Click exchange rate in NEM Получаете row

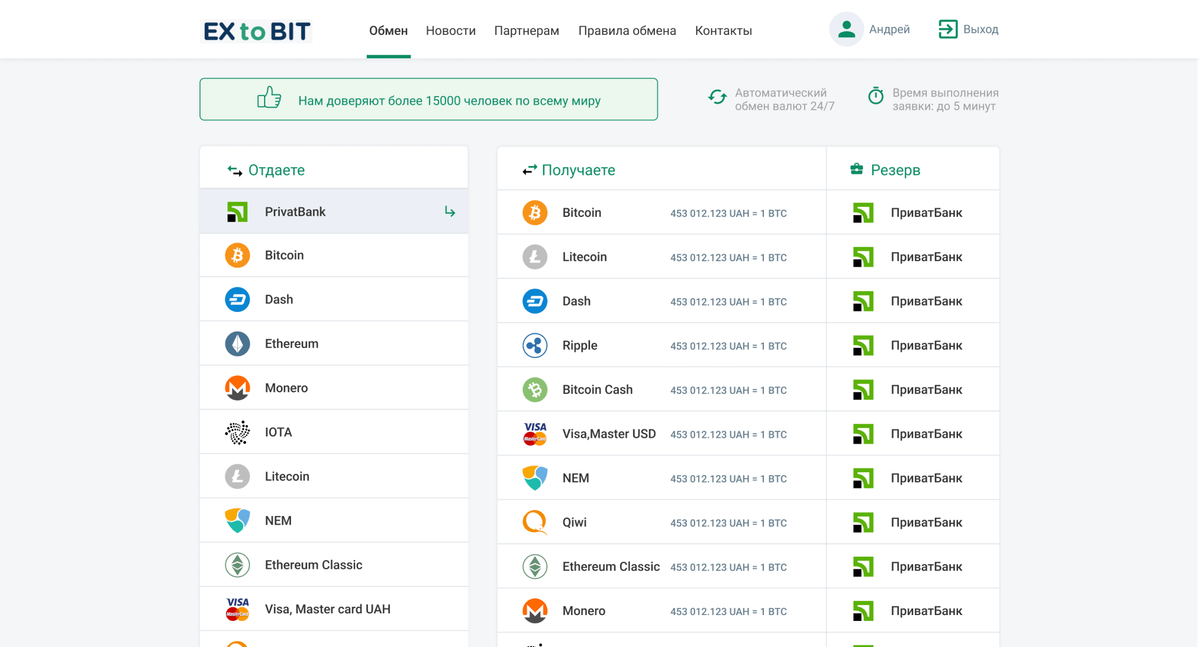tap(728, 479)
